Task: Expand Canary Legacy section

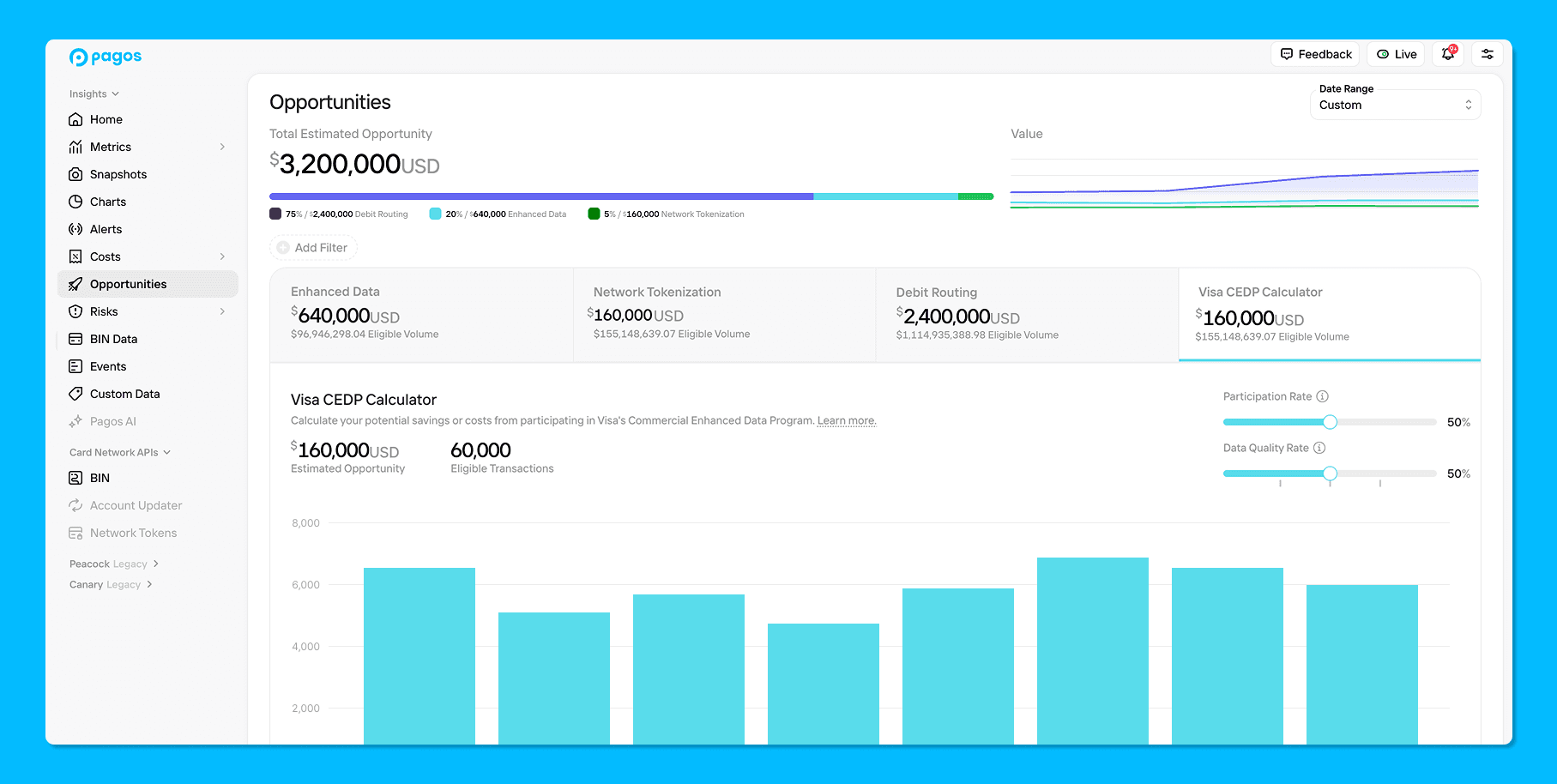Action: tap(111, 584)
